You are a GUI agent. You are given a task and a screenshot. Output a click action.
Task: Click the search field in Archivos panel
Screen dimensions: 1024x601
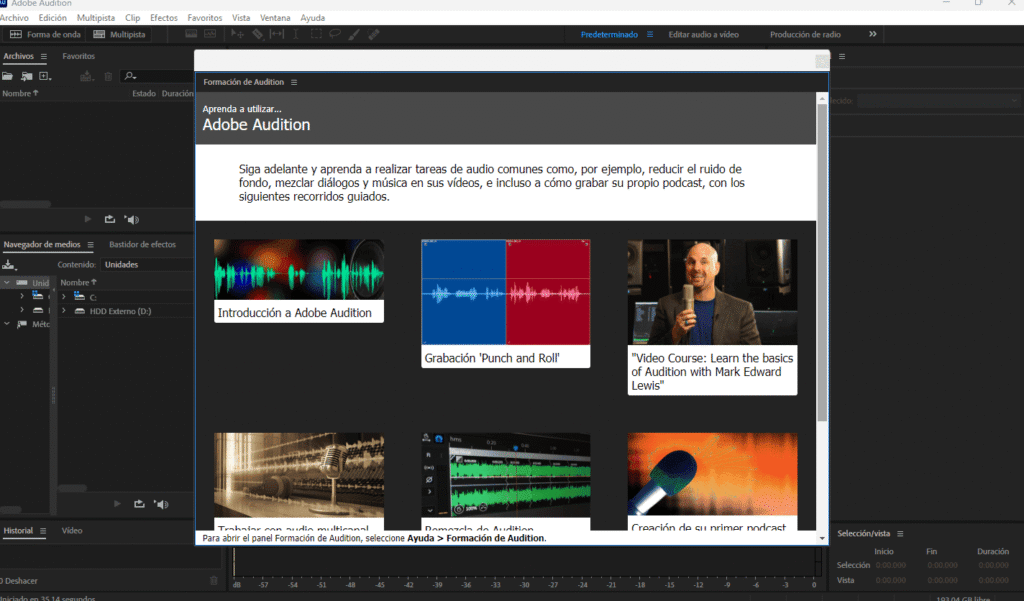(157, 76)
